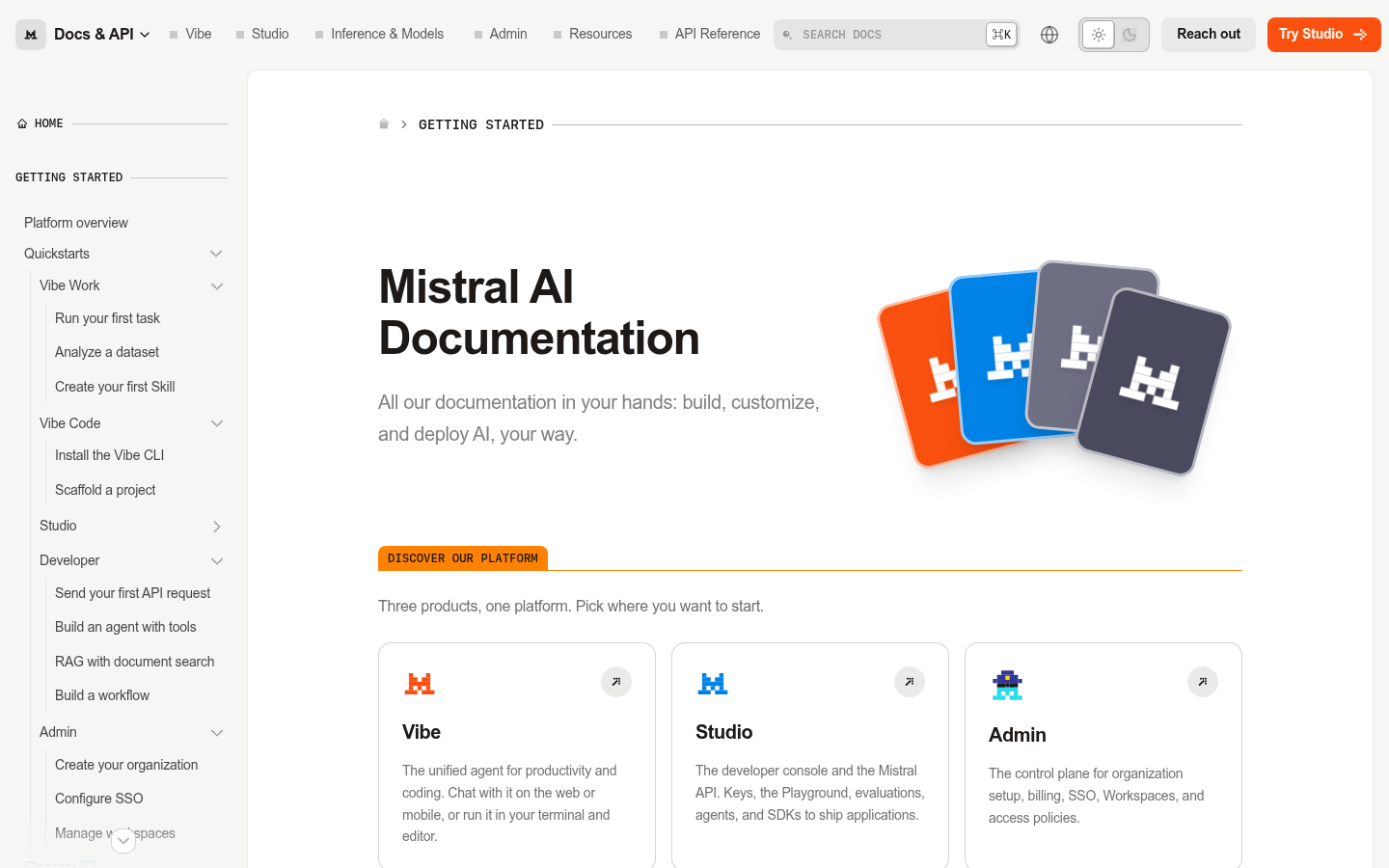Image resolution: width=1389 pixels, height=868 pixels.
Task: Open the Docs & API dropdown
Action: (102, 35)
